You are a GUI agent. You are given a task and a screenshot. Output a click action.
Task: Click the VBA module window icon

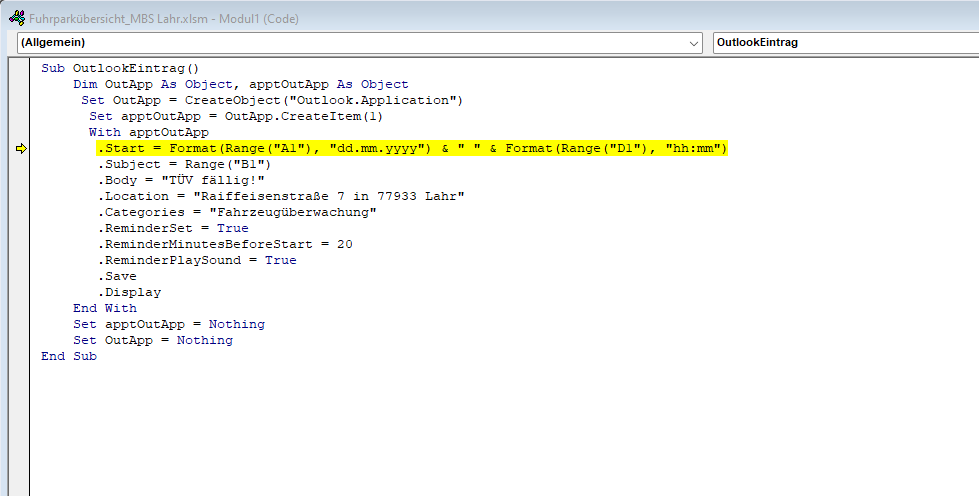click(17, 18)
